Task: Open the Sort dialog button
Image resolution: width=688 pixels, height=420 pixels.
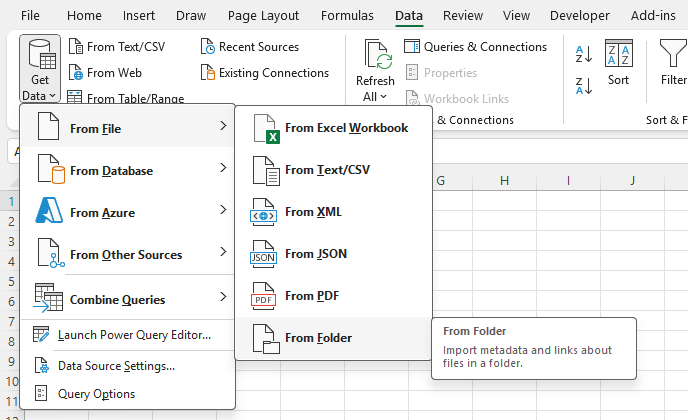Action: pos(618,62)
